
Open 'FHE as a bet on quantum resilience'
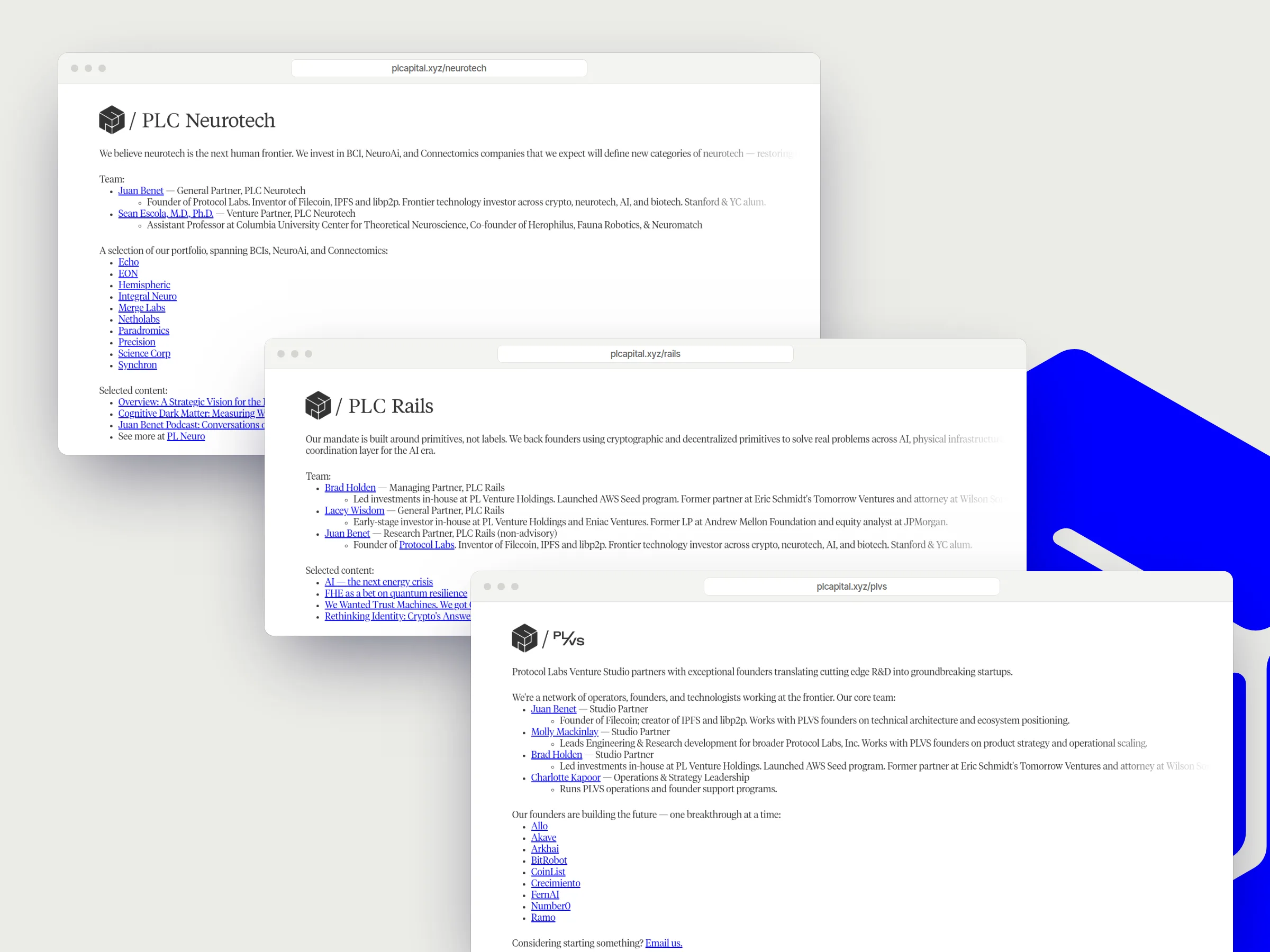coord(396,594)
